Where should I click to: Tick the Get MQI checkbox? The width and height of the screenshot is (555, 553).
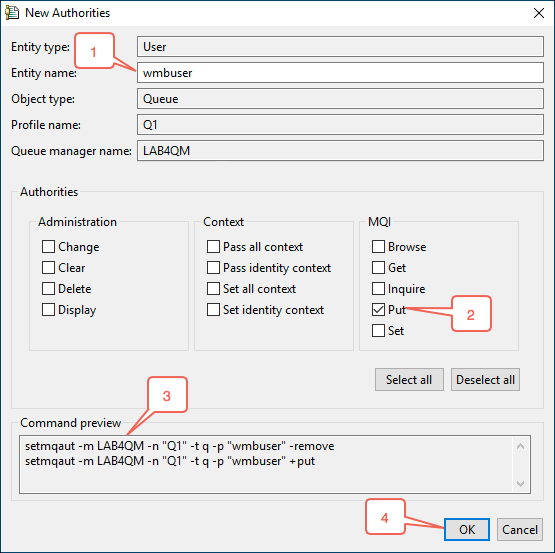[x=378, y=268]
